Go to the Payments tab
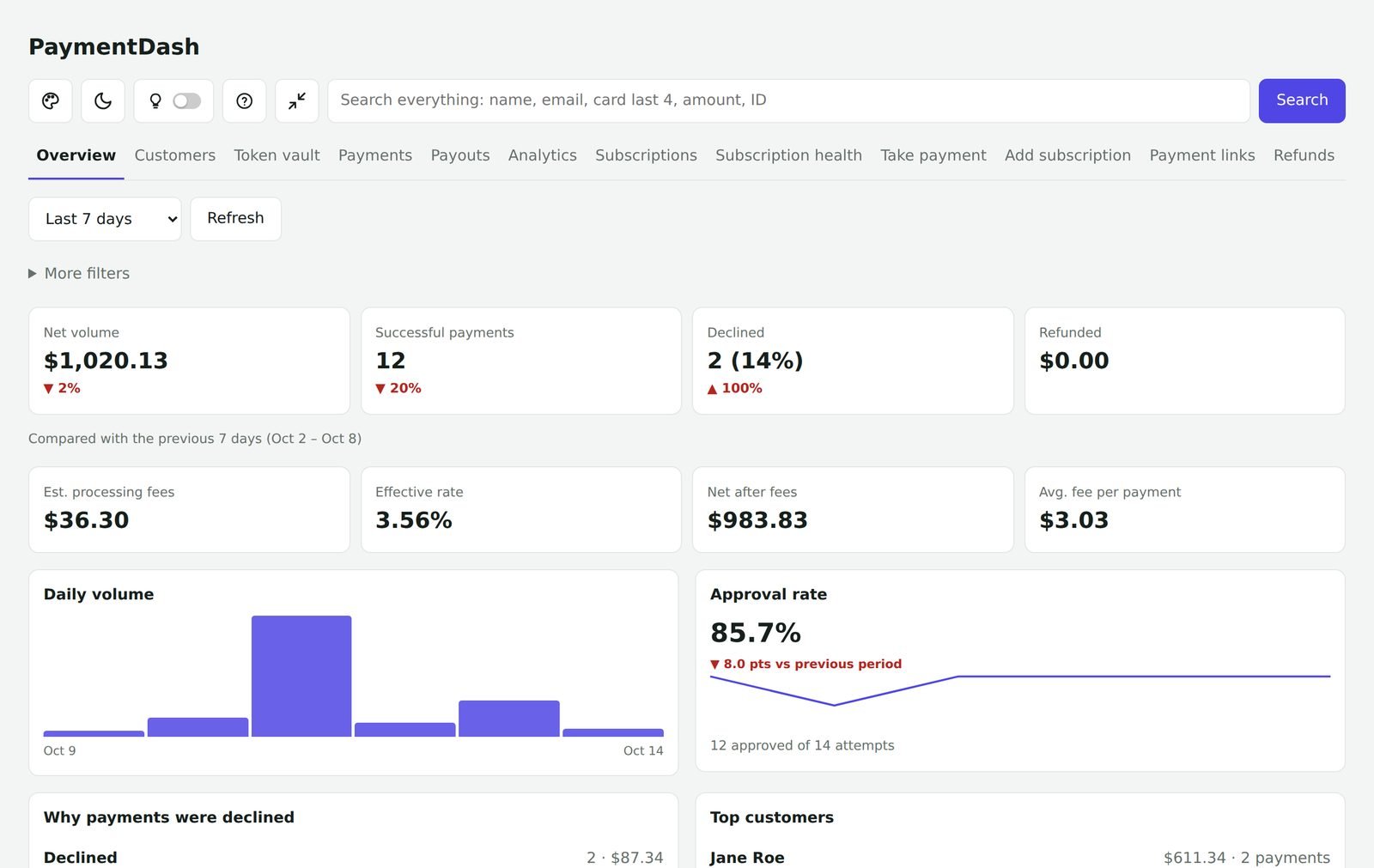 click(375, 155)
